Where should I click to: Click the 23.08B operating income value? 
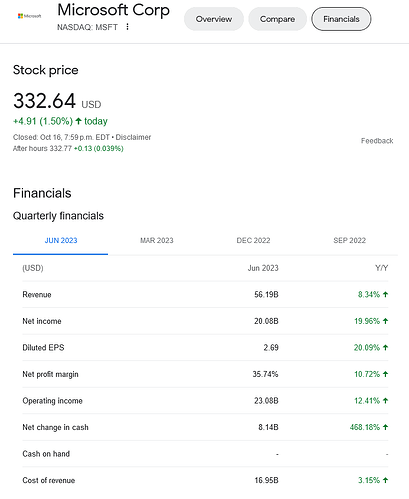point(266,401)
